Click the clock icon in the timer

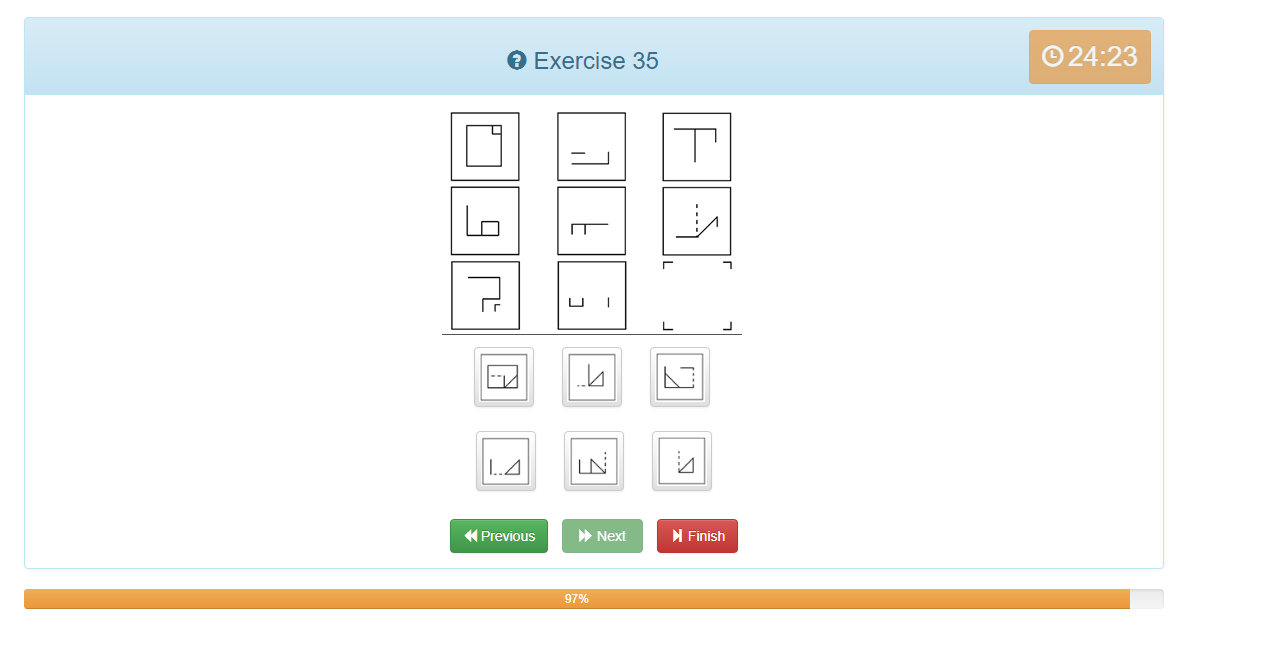pos(1052,57)
